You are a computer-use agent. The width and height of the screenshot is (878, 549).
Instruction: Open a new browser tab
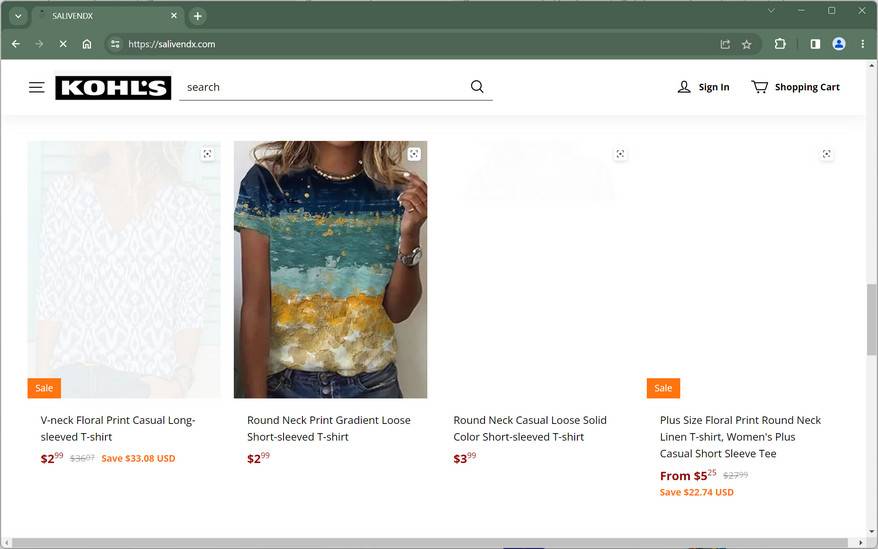[x=198, y=16]
